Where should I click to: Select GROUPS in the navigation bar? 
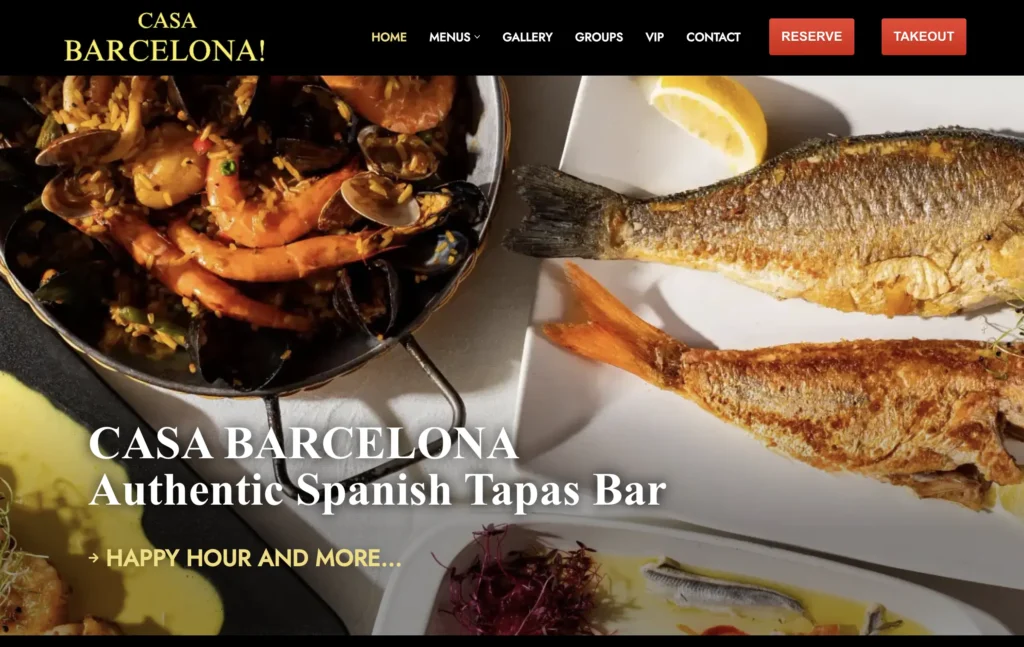(599, 37)
